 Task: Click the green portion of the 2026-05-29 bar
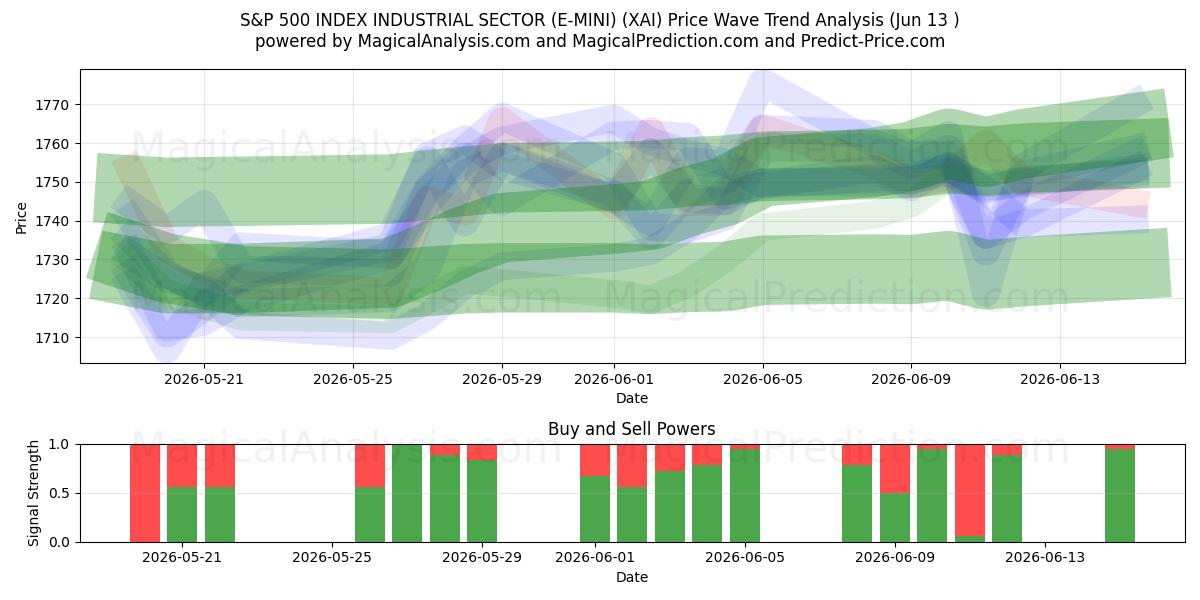click(482, 501)
